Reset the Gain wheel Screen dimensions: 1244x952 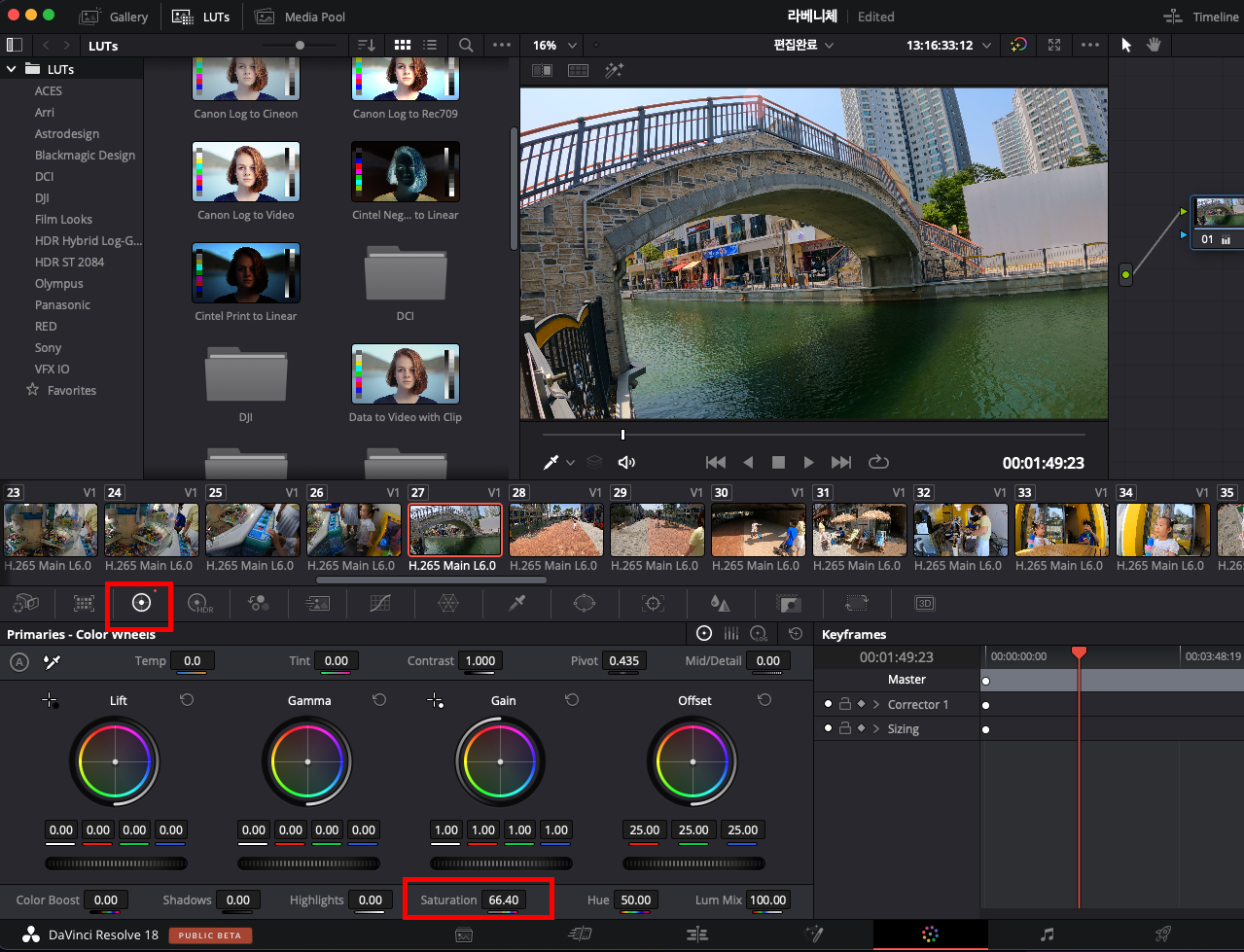(x=572, y=700)
